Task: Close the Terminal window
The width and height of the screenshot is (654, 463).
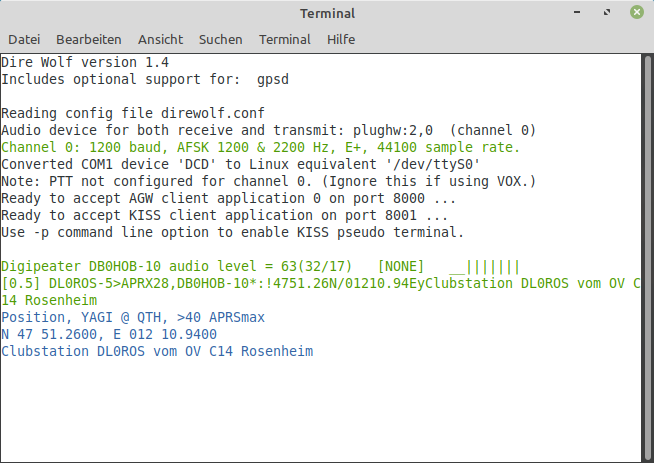Action: coord(637,13)
